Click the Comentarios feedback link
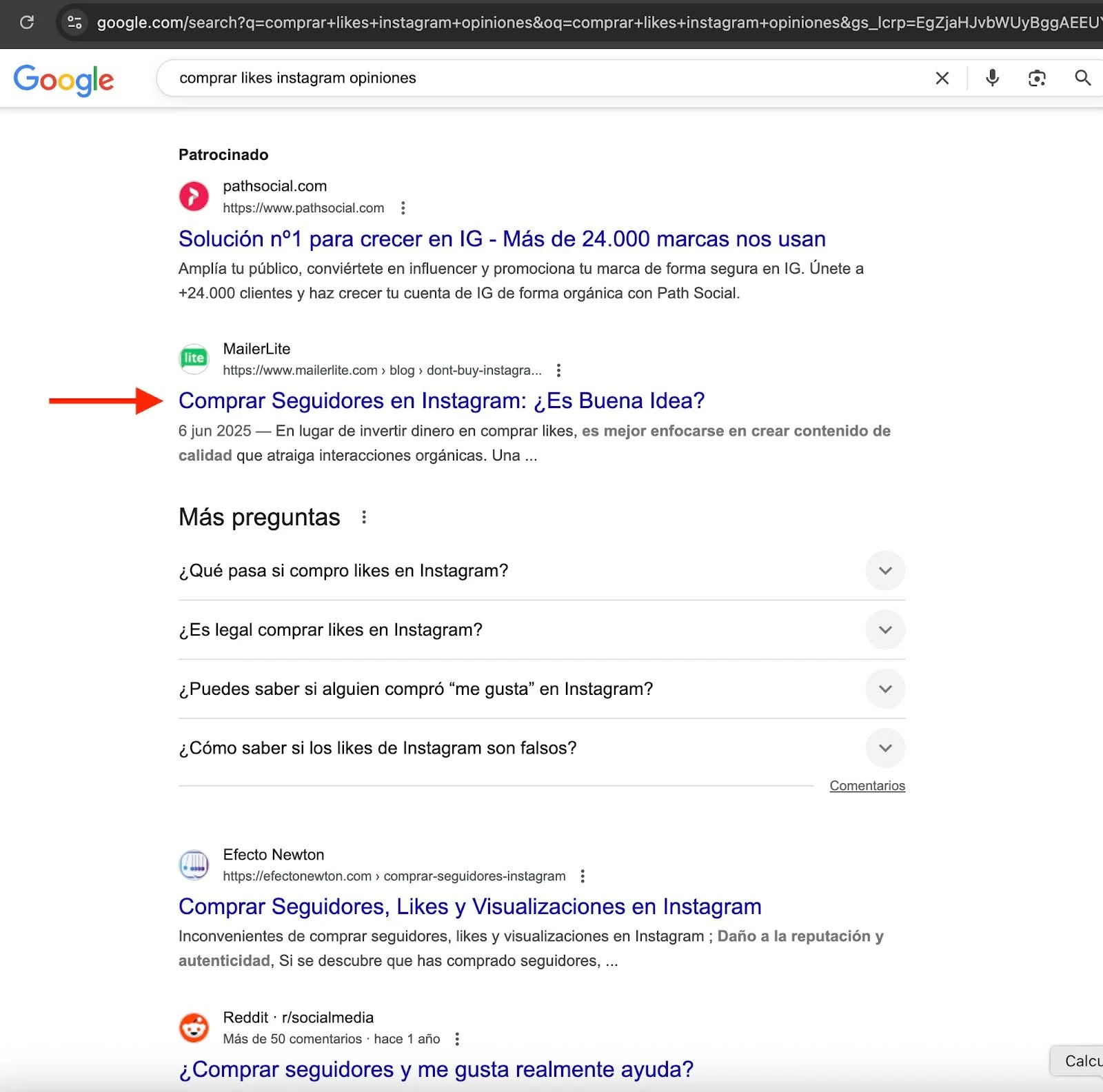1103x1092 pixels. [867, 786]
